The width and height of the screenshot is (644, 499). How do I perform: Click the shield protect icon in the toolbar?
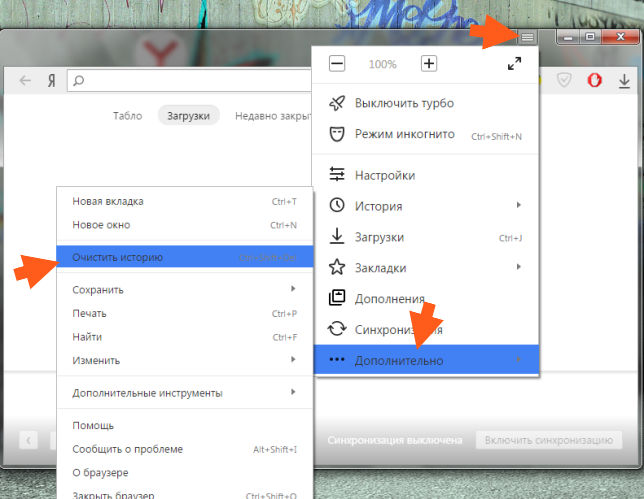(x=563, y=81)
